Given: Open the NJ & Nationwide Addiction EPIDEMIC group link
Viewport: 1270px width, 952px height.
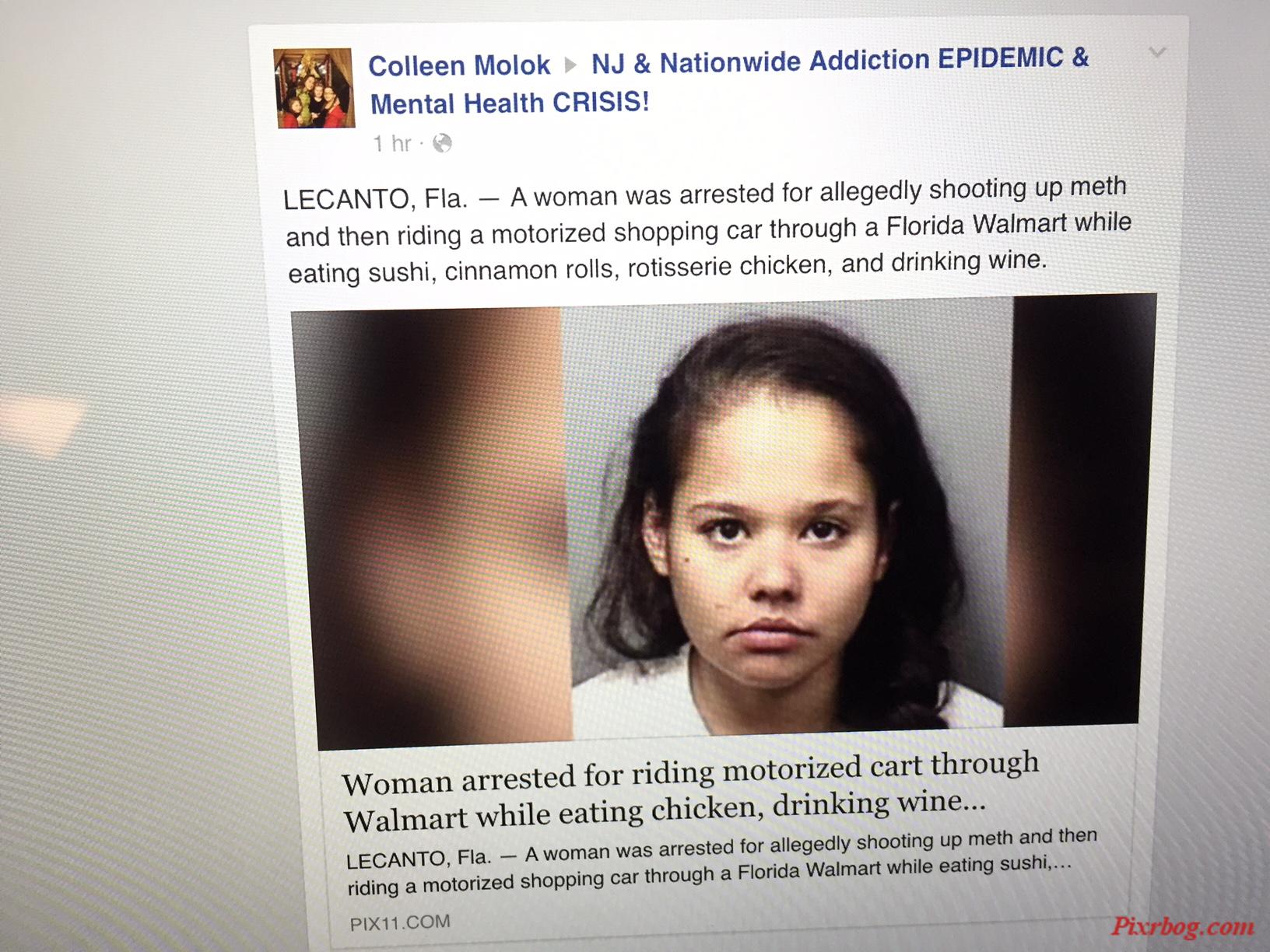Looking at the screenshot, I should click(x=840, y=60).
